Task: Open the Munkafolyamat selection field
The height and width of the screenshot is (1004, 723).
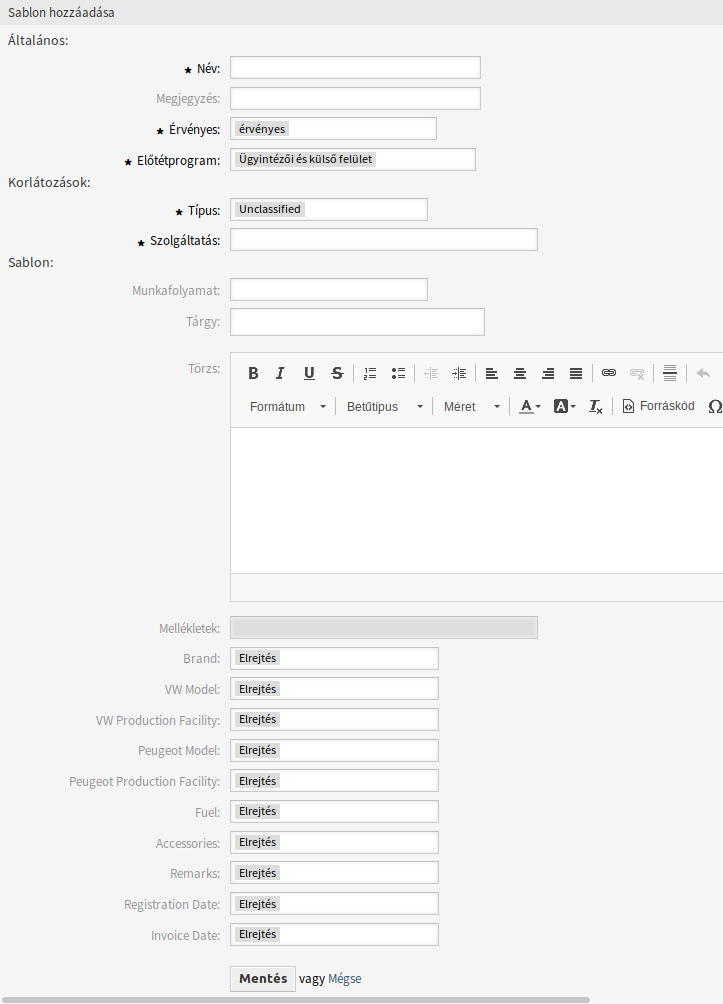Action: click(329, 289)
